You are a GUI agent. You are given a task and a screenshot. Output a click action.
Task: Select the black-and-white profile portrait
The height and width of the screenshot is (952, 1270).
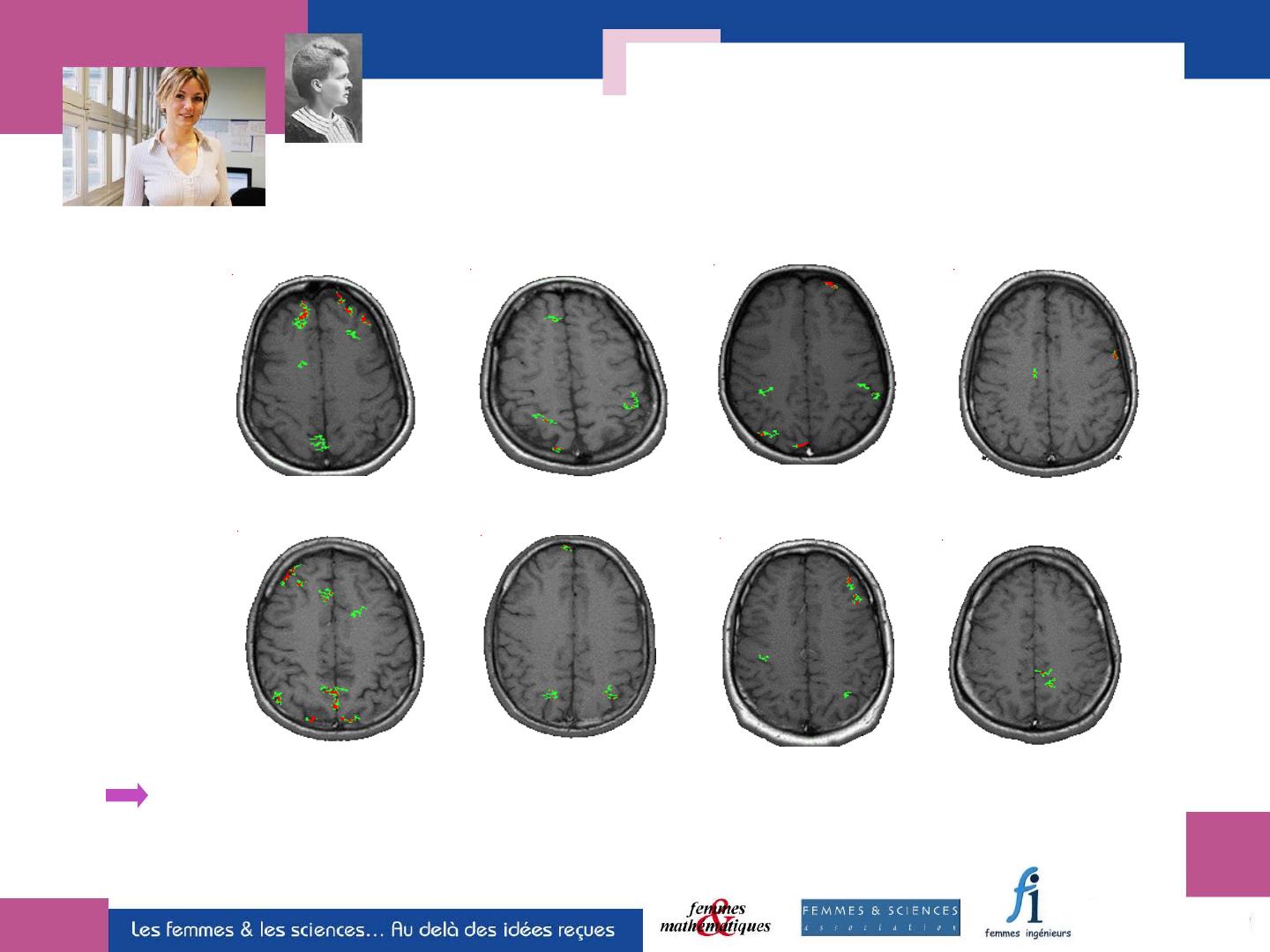(x=323, y=88)
